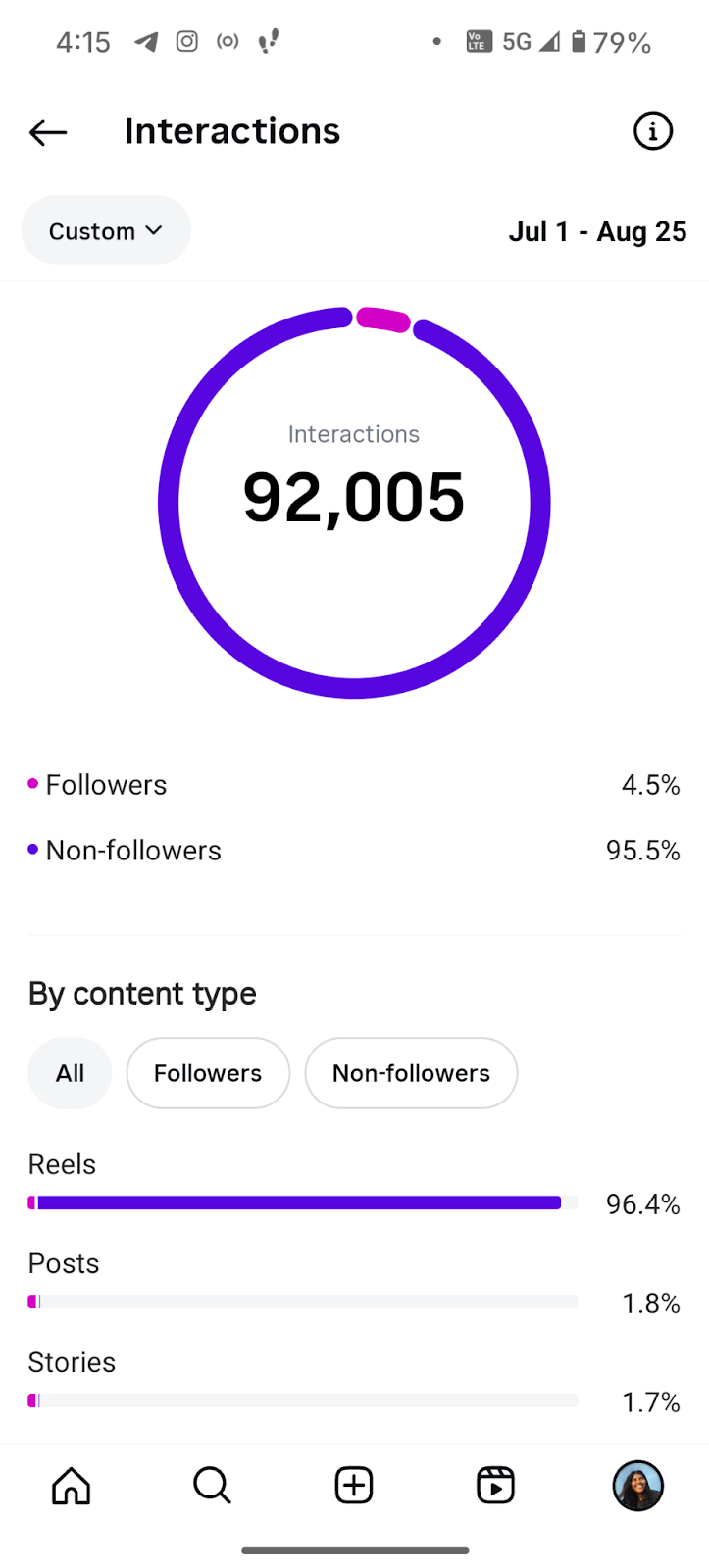Open the profile picture avatar

pos(637,1486)
